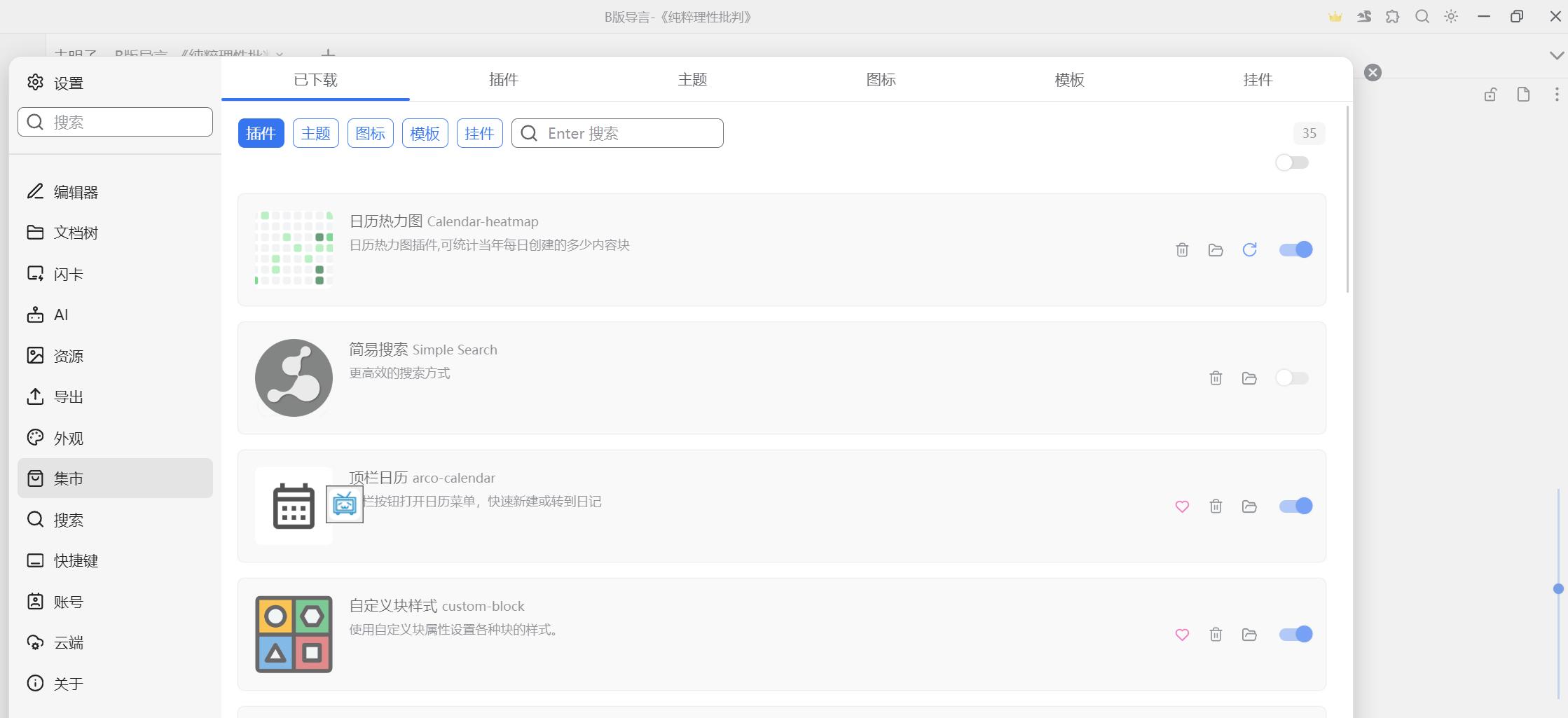Remove arco-calendar with its trash icon
Screen dimensions: 1568x718
(1216, 506)
